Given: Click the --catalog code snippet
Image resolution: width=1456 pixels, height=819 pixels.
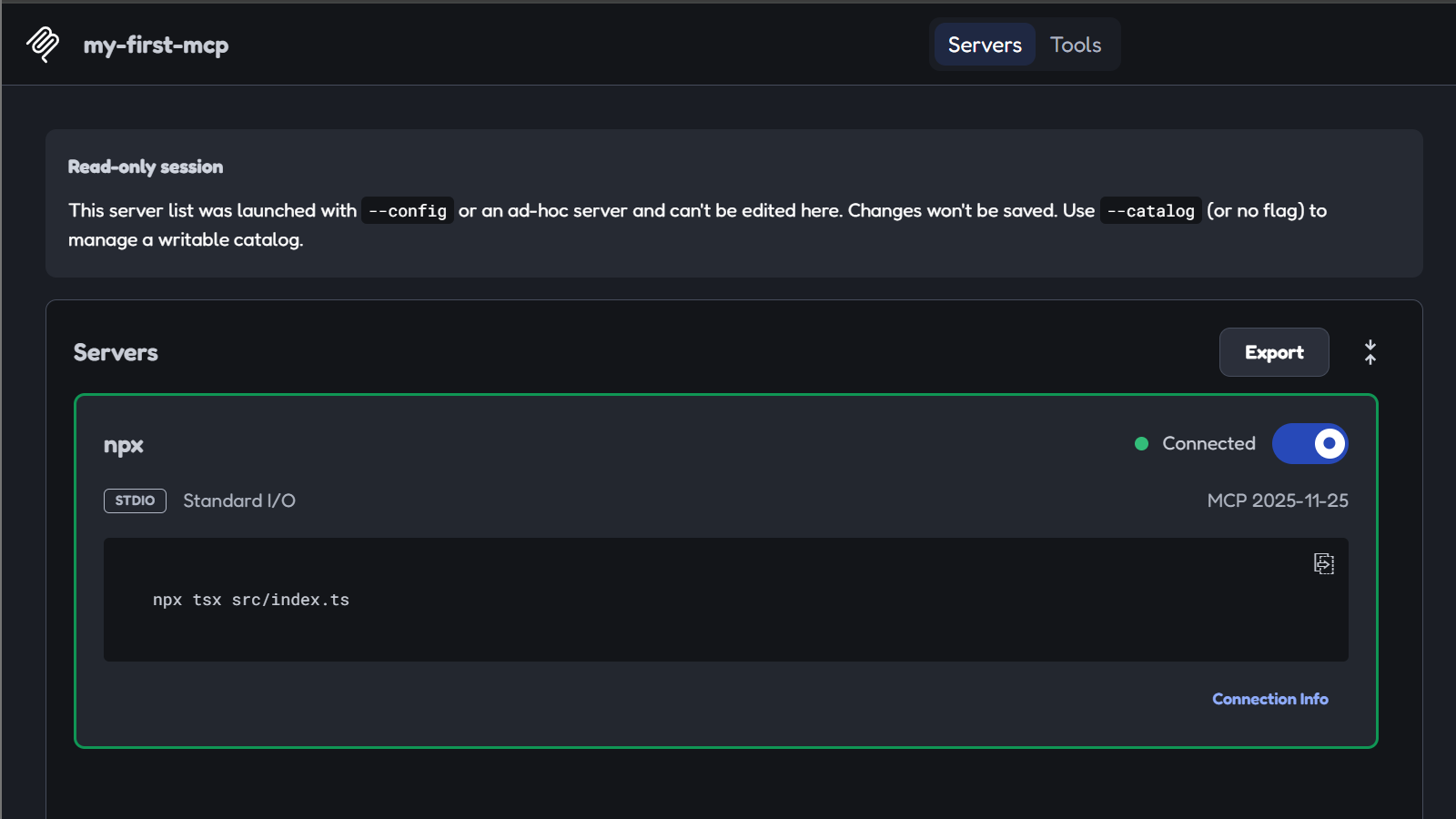Looking at the screenshot, I should (x=1150, y=211).
